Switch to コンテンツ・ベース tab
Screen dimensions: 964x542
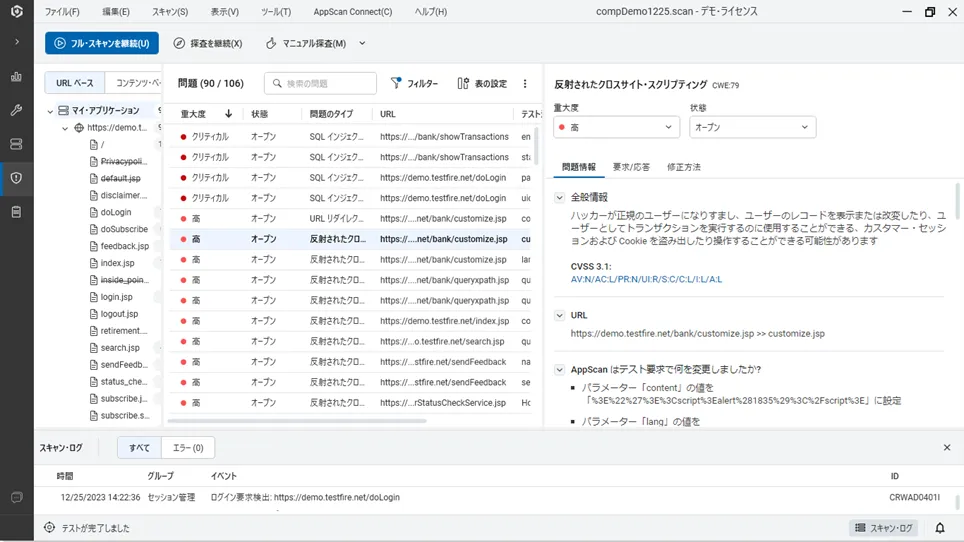pos(134,83)
